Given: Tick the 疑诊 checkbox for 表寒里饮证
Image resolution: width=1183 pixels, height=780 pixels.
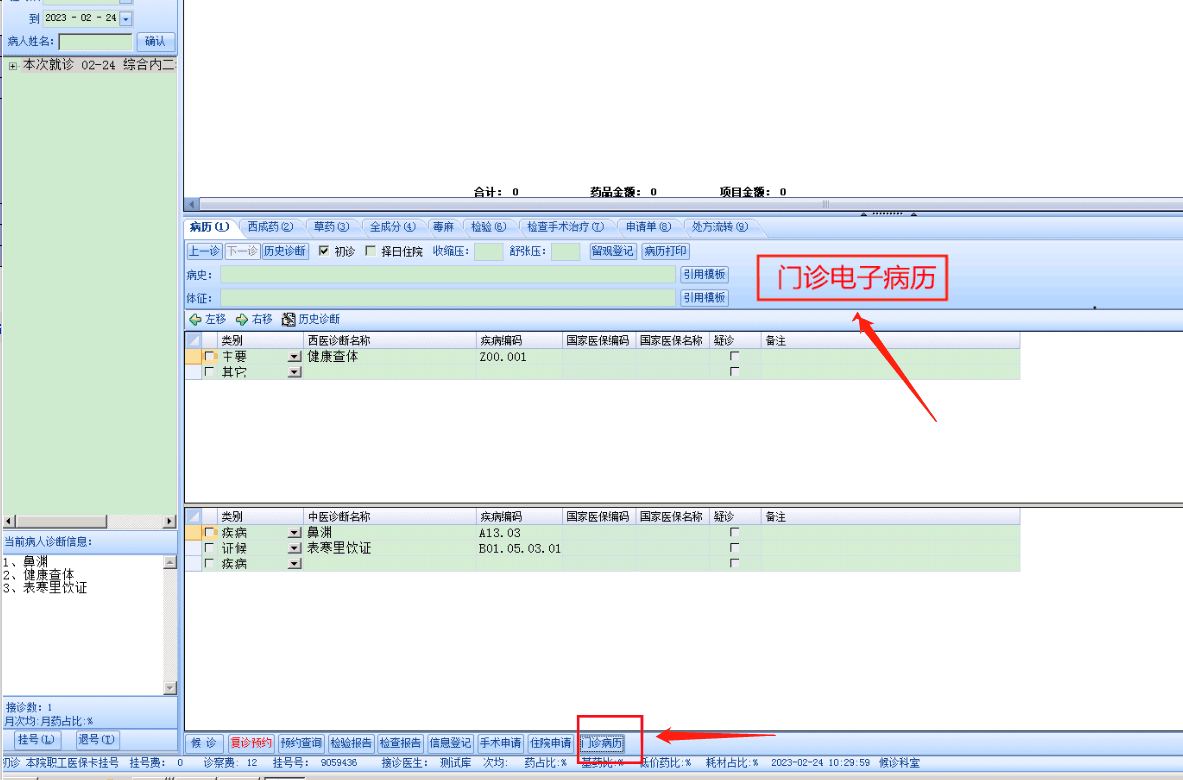Looking at the screenshot, I should 734,548.
